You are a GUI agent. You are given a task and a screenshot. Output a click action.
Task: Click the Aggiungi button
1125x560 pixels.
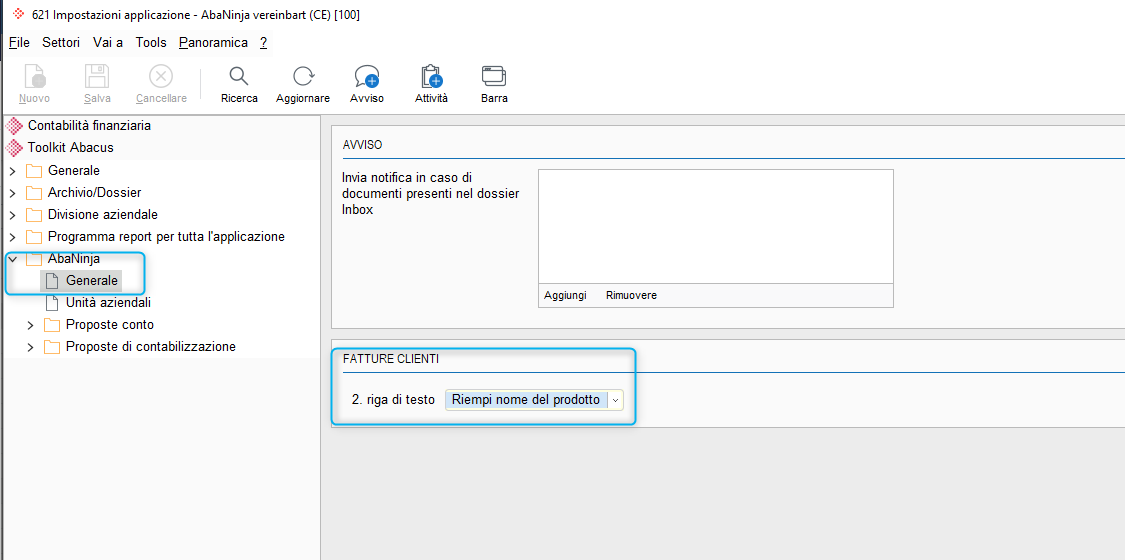[x=565, y=295]
